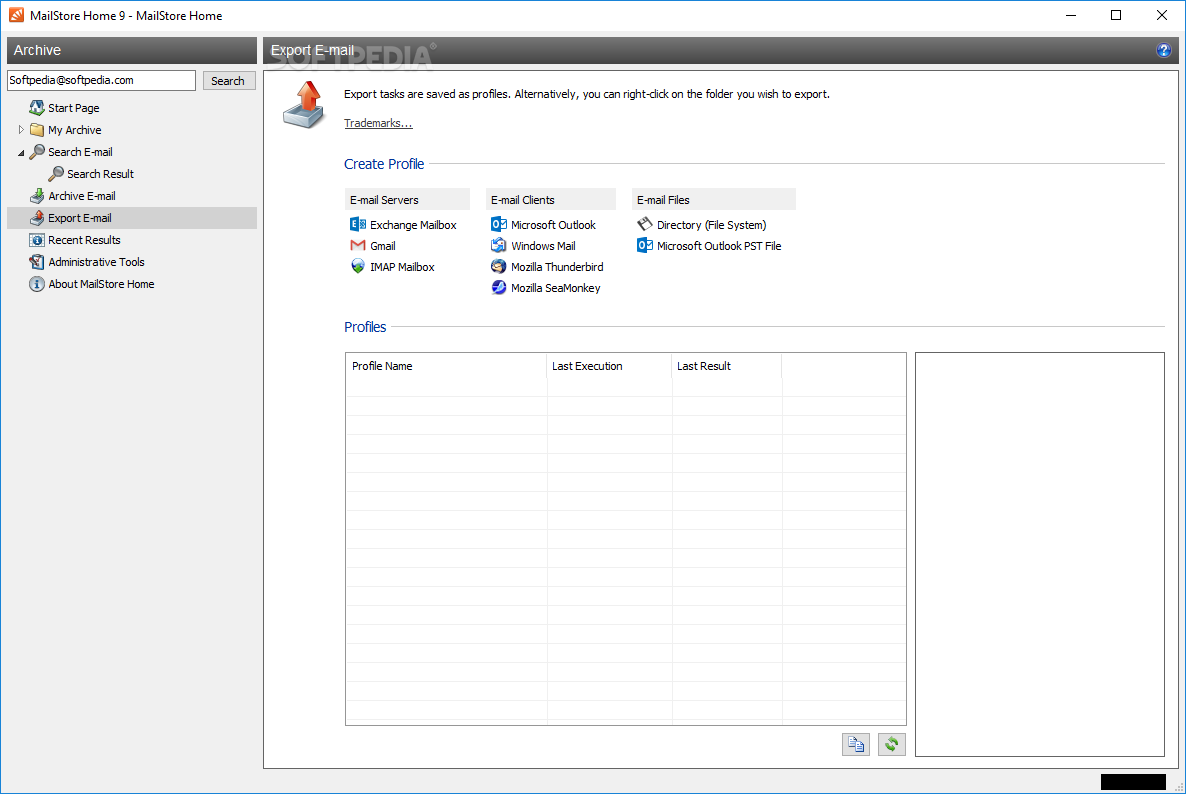The image size is (1186, 794).
Task: Sort by Profile Name column header
Action: pos(446,366)
